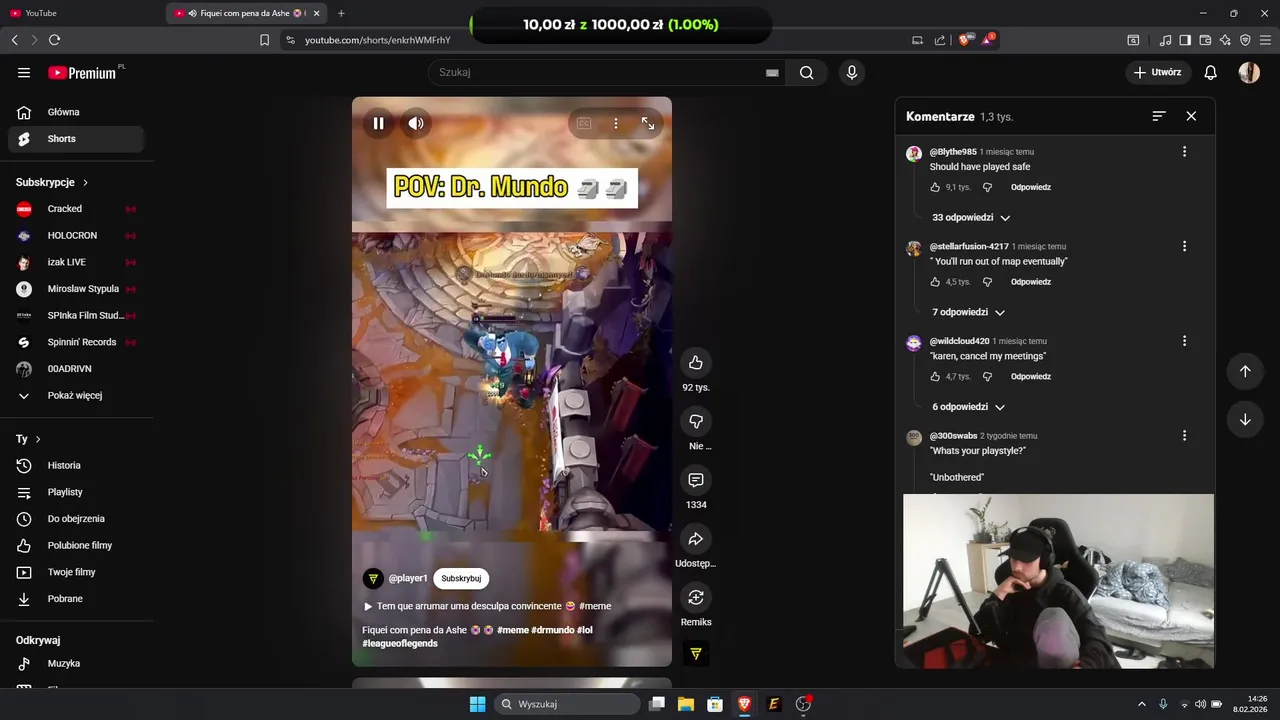Viewport: 1280px width, 720px height.
Task: Open a new browser tab
Action: [x=341, y=13]
